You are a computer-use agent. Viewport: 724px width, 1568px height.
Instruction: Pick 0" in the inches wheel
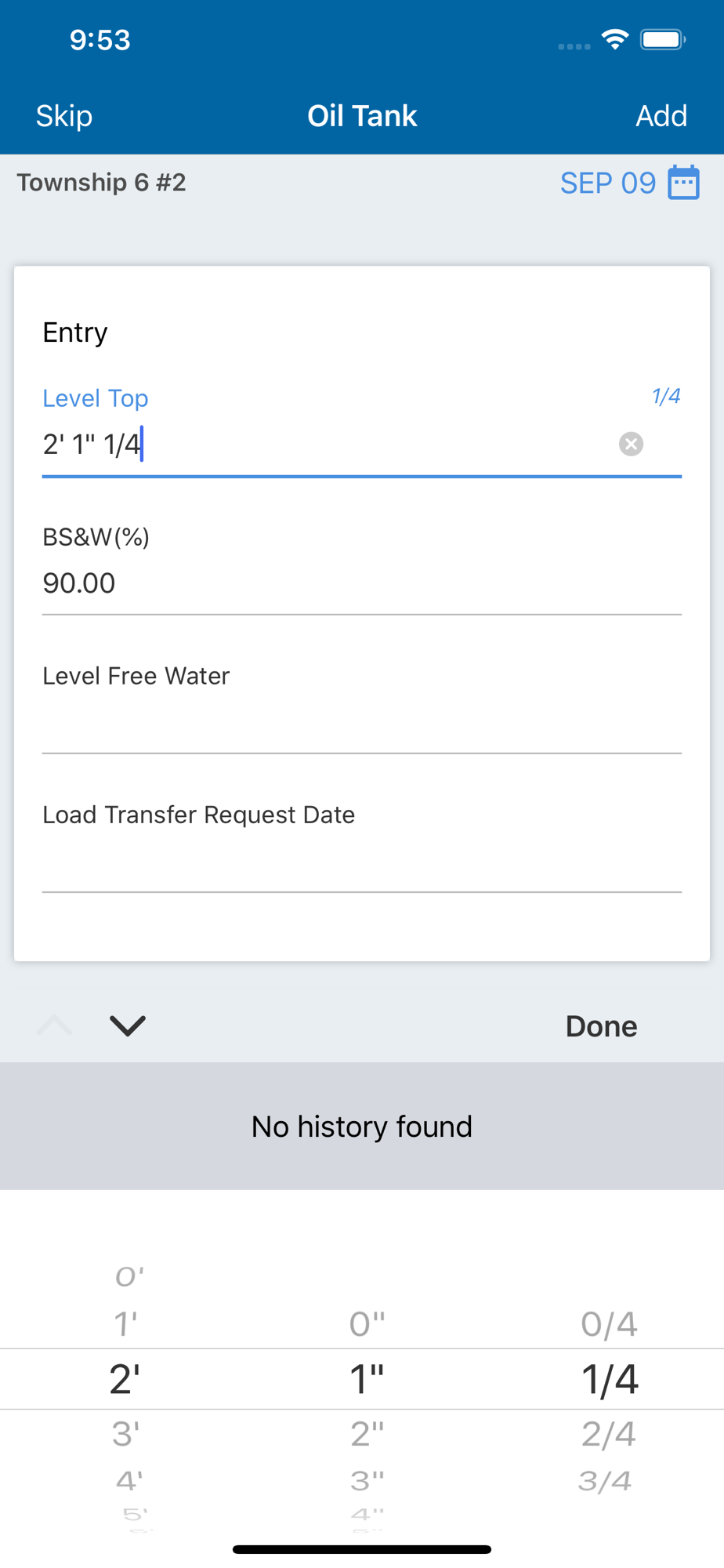pyautogui.click(x=367, y=1324)
